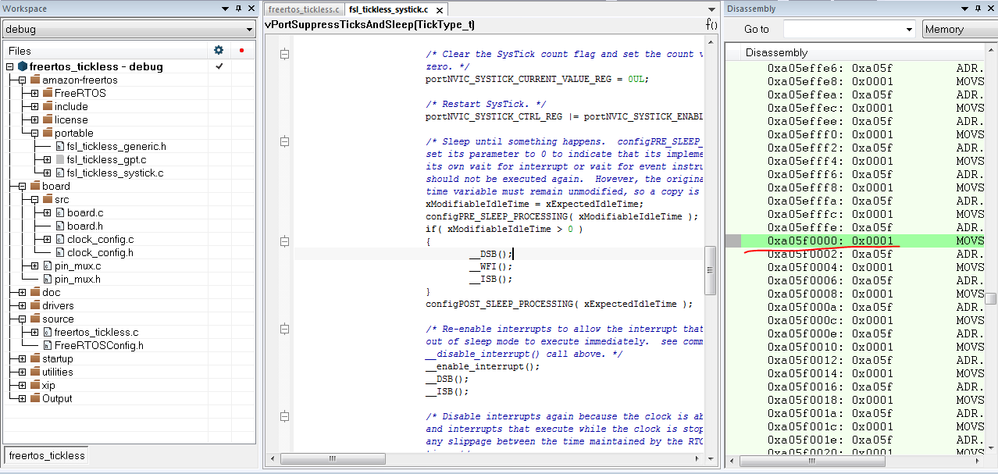Collapse the amazon-freertos folder
This screenshot has width=998, height=474.
pos(22,80)
